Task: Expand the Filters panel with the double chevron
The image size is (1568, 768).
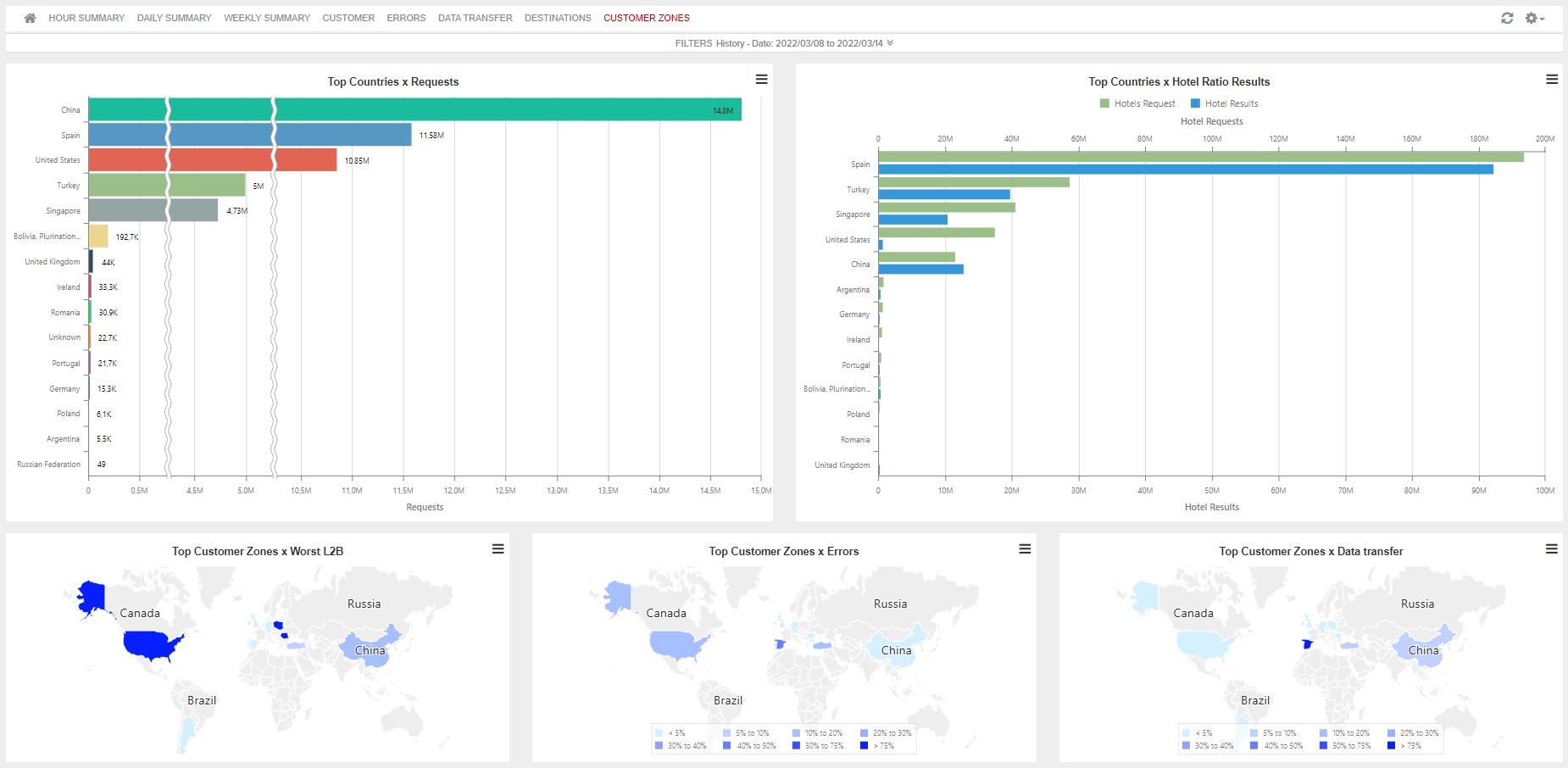Action: point(891,42)
